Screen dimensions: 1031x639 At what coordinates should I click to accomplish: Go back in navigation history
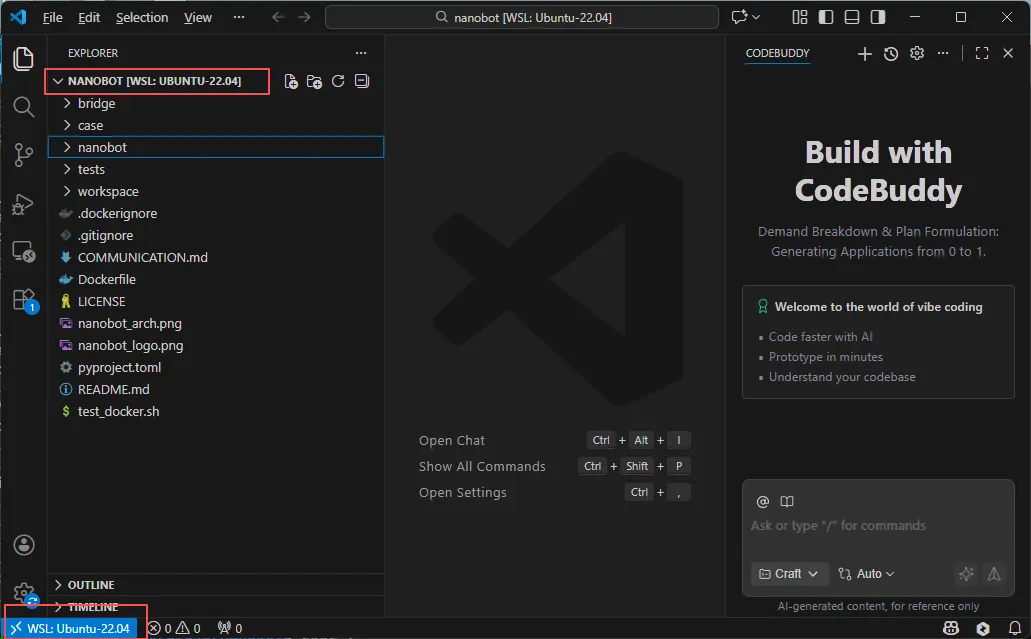[278, 17]
